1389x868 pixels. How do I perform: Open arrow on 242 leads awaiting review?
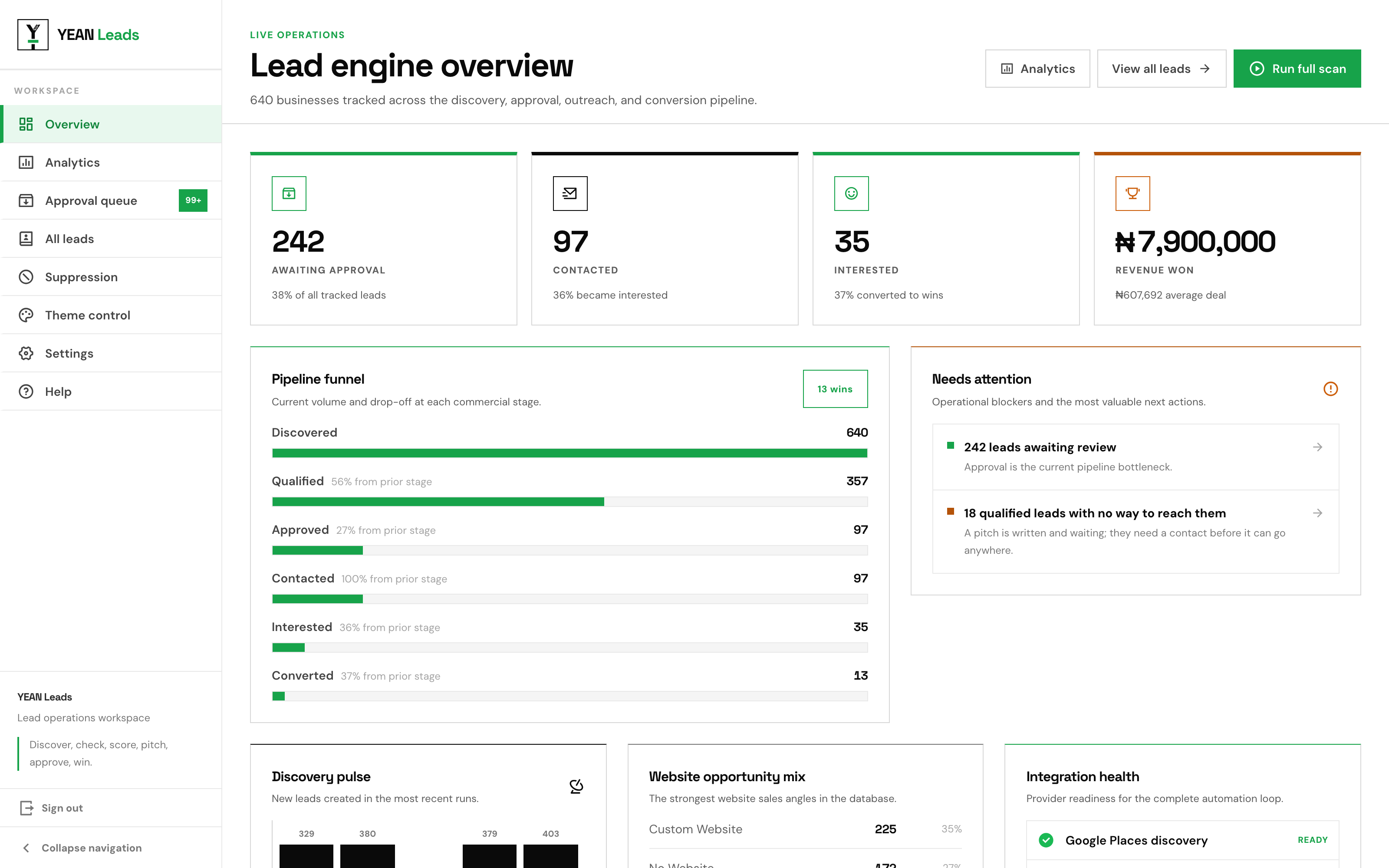coord(1318,447)
